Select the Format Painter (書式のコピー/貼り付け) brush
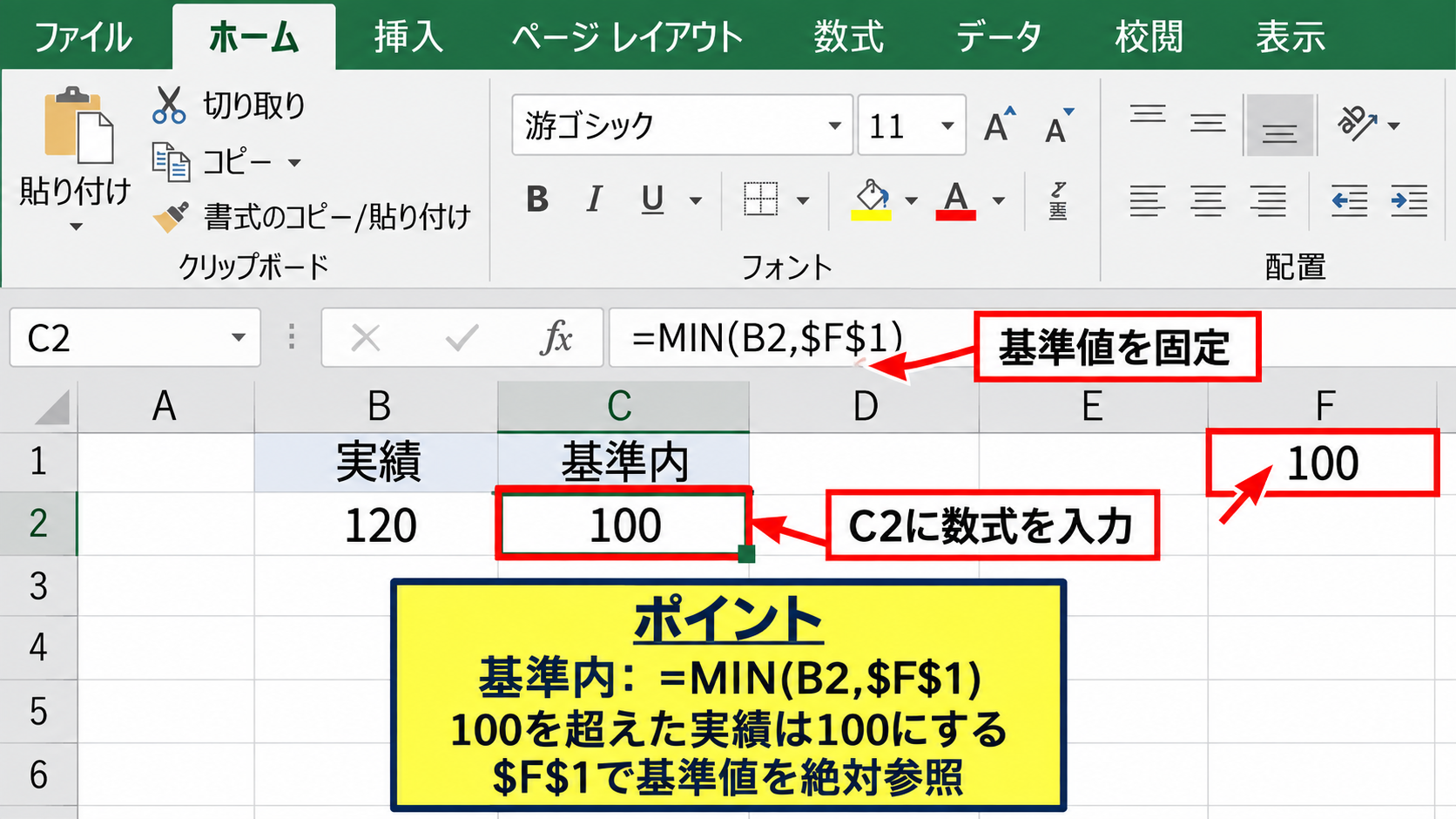The image size is (1456, 819). coord(171,216)
